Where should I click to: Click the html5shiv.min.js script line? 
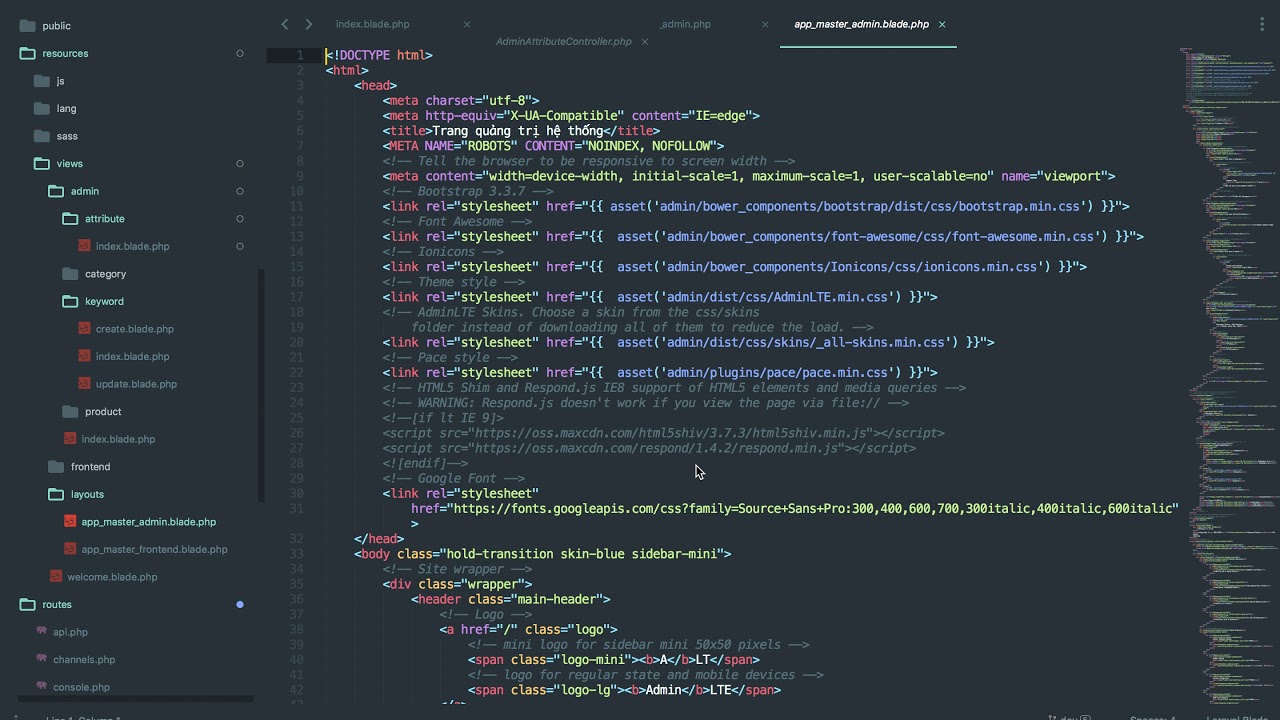coord(663,433)
